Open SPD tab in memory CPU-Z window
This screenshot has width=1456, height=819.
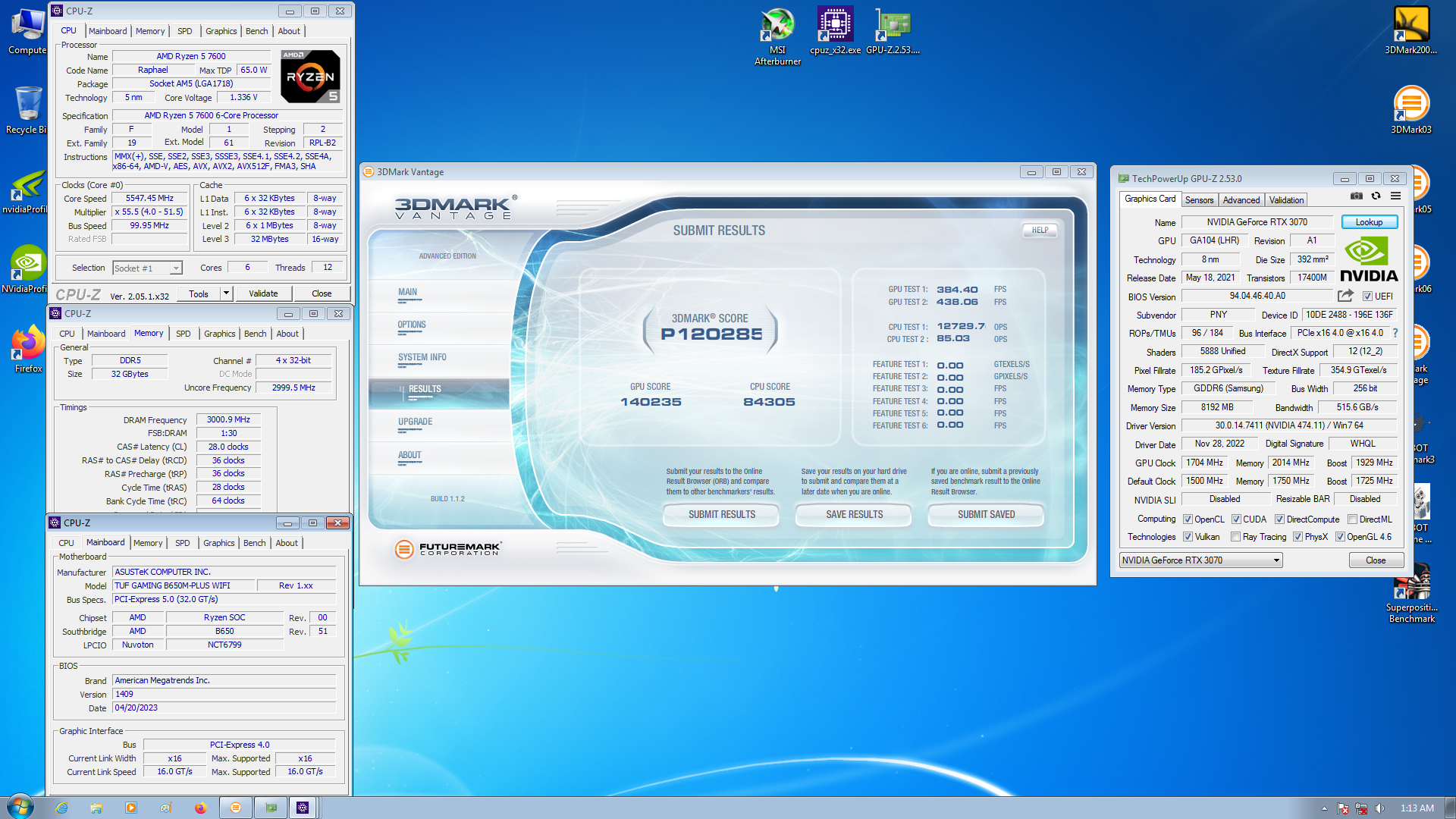184,334
